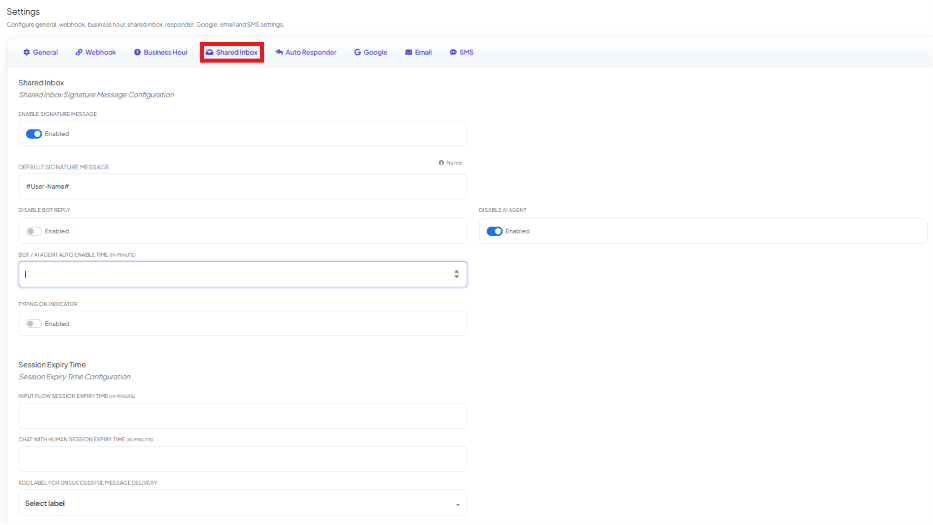Click the Google G icon
The height and width of the screenshot is (525, 933).
358,52
